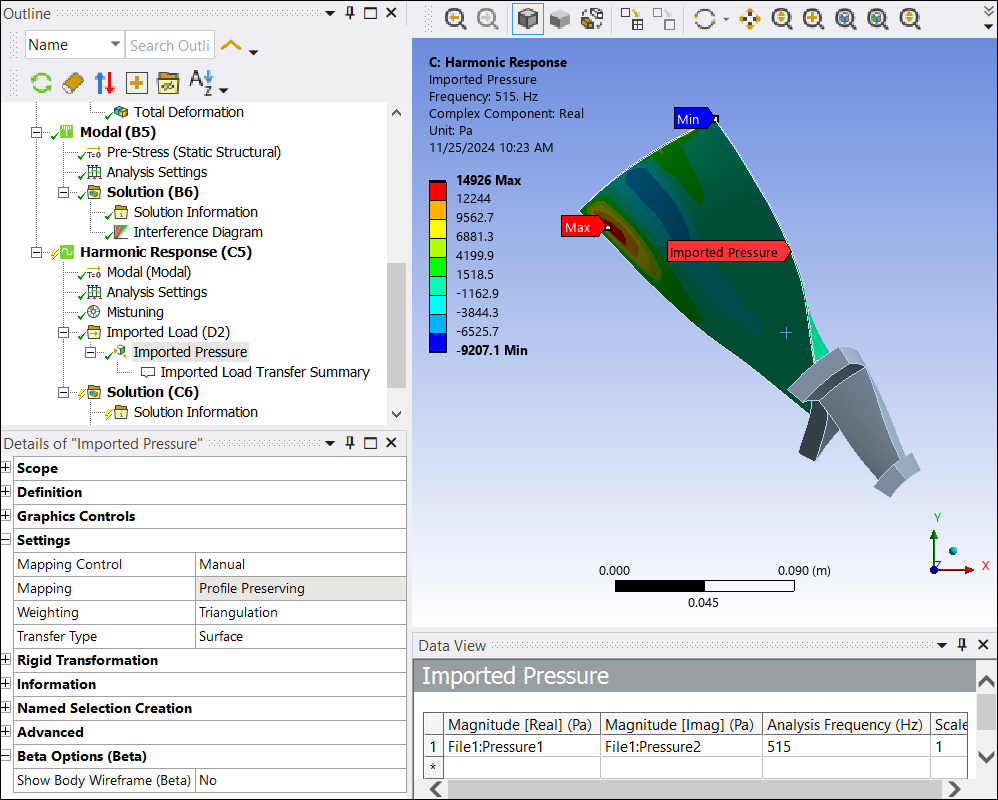The width and height of the screenshot is (998, 800).
Task: Toggle the gray shaded exterior display mode
Action: 560,18
